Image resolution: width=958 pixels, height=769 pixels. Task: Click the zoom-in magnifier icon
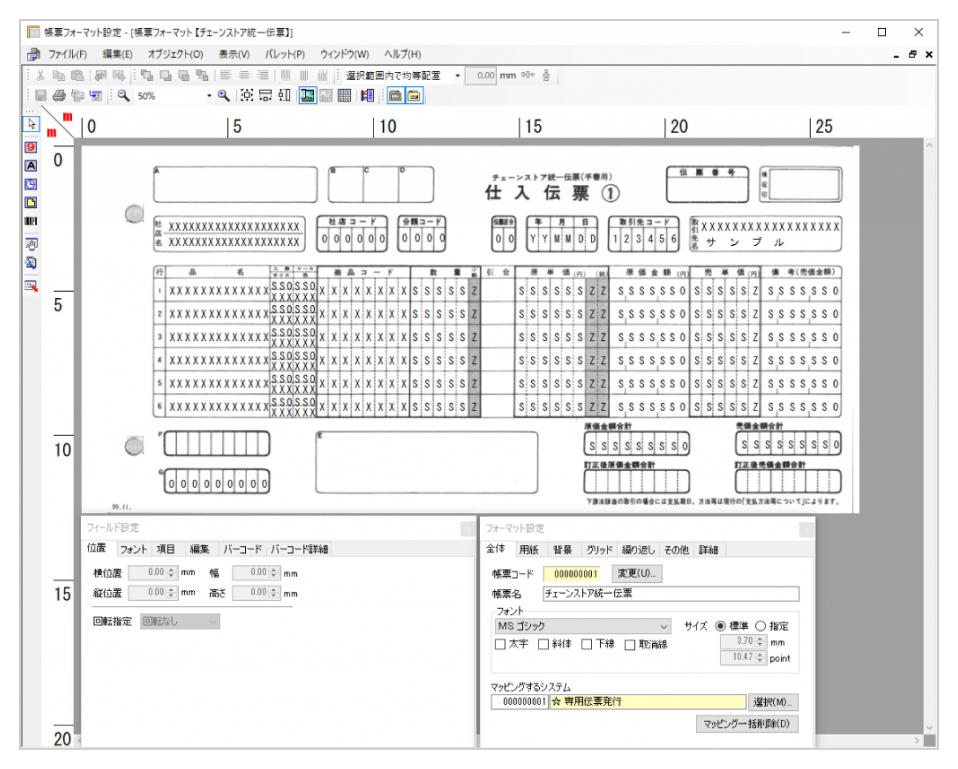[224, 96]
